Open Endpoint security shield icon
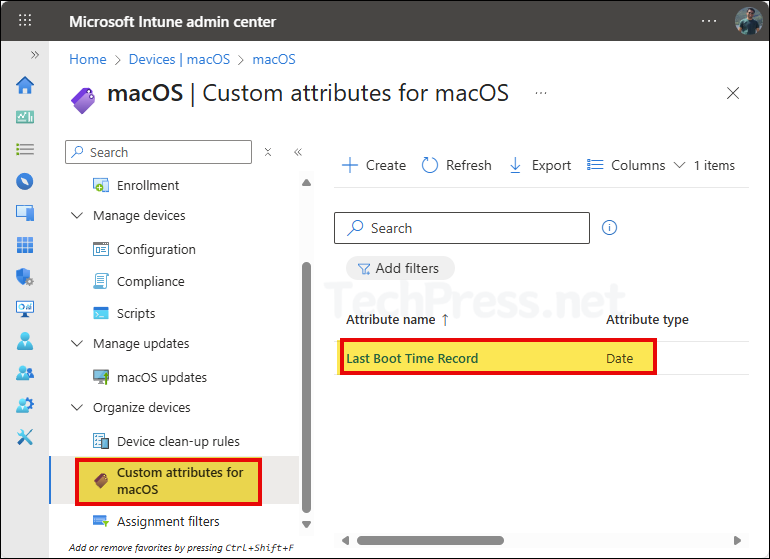This screenshot has width=770, height=559. pos(25,277)
